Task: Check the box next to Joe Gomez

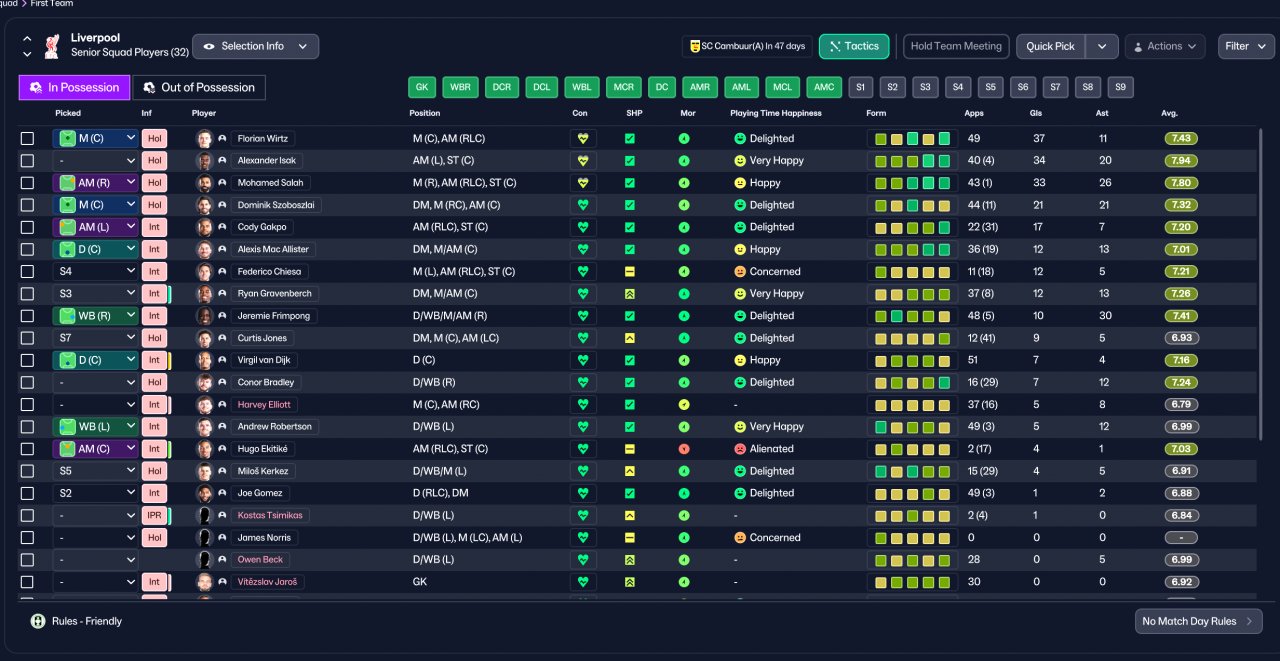Action: 27,493
